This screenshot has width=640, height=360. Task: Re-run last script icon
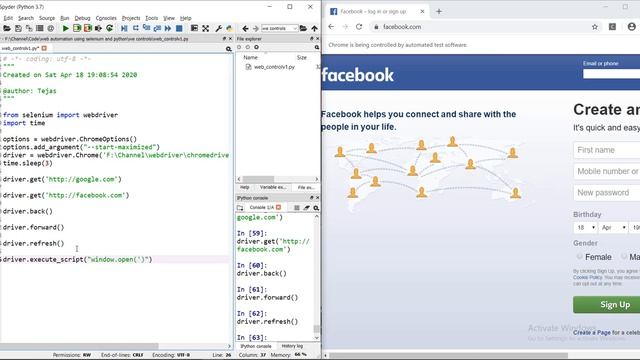[109, 29]
